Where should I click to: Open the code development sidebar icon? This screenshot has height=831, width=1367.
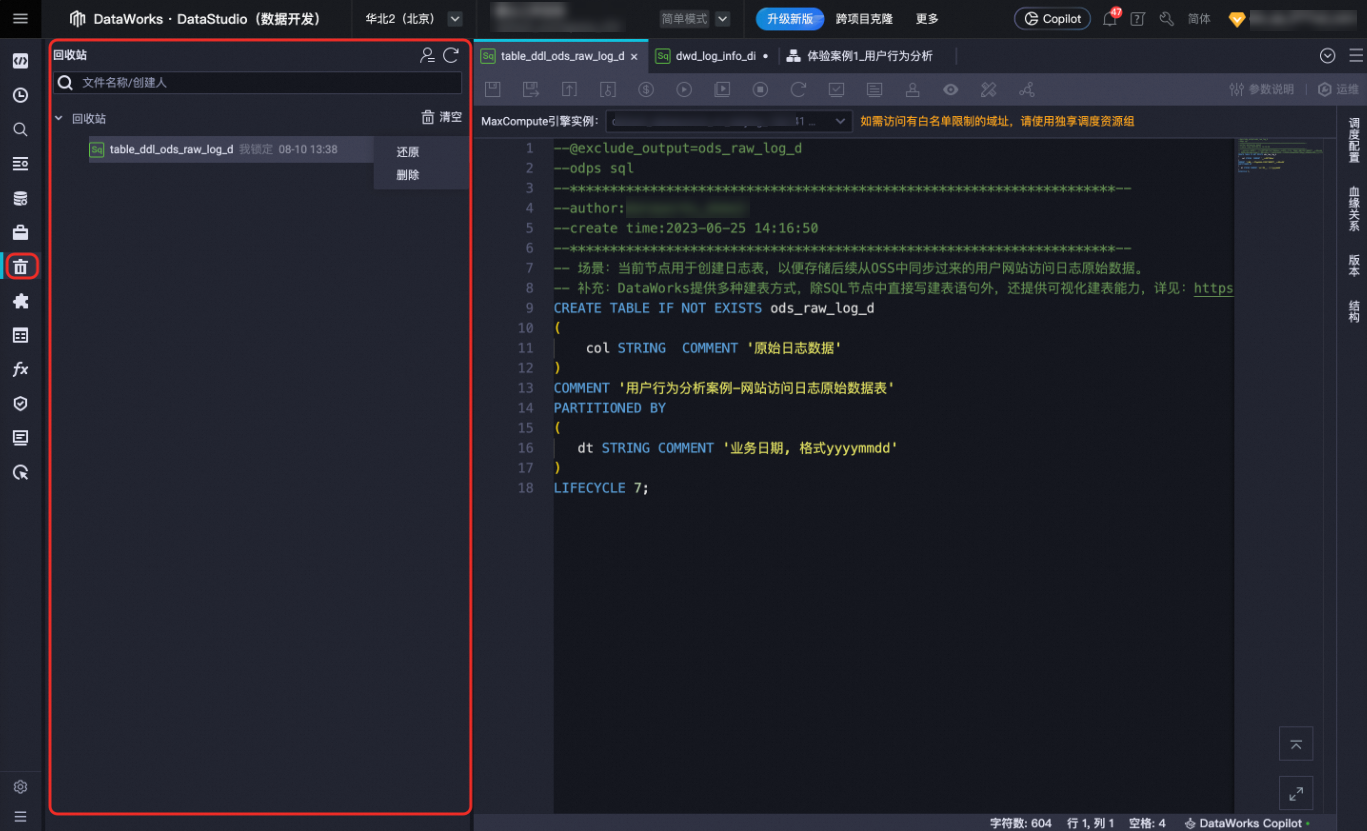pyautogui.click(x=20, y=62)
